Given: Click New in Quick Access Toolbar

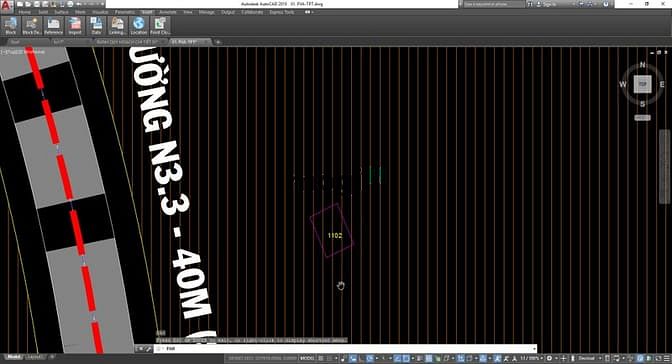Looking at the screenshot, I should (20, 4).
